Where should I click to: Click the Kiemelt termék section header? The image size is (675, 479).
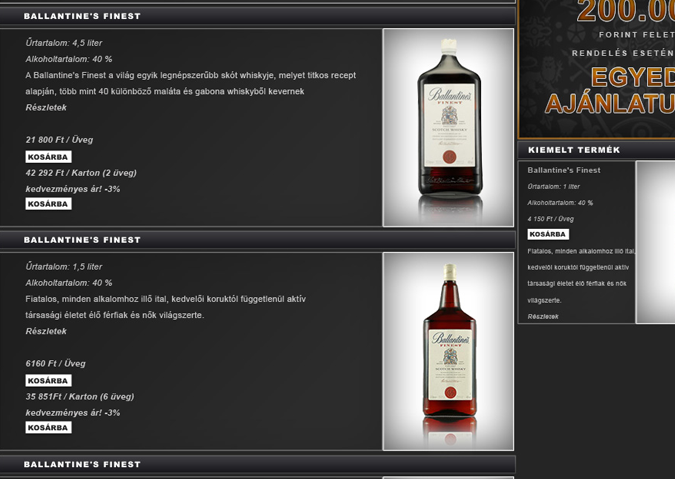[596, 150]
